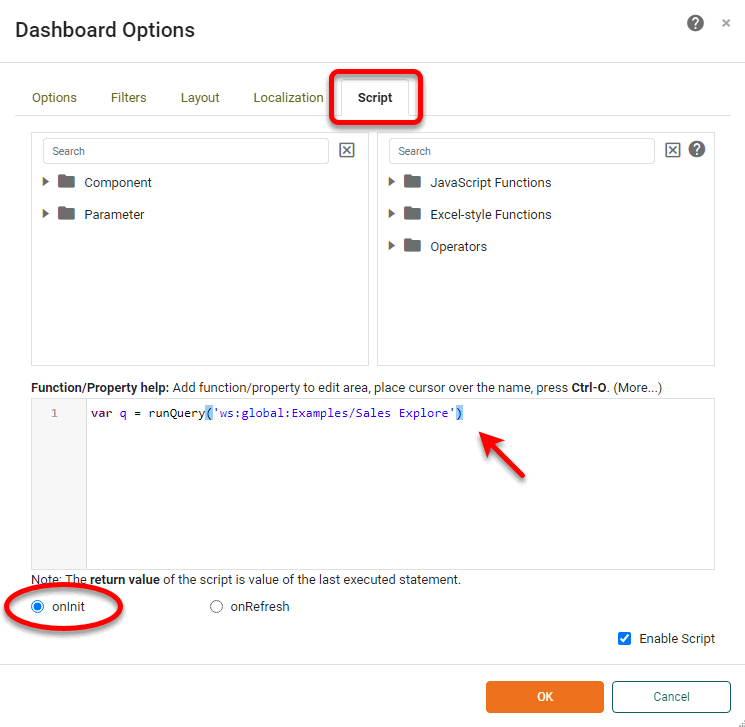This screenshot has height=727, width=745.
Task: Clear the left search box with X icon
Action: [347, 150]
